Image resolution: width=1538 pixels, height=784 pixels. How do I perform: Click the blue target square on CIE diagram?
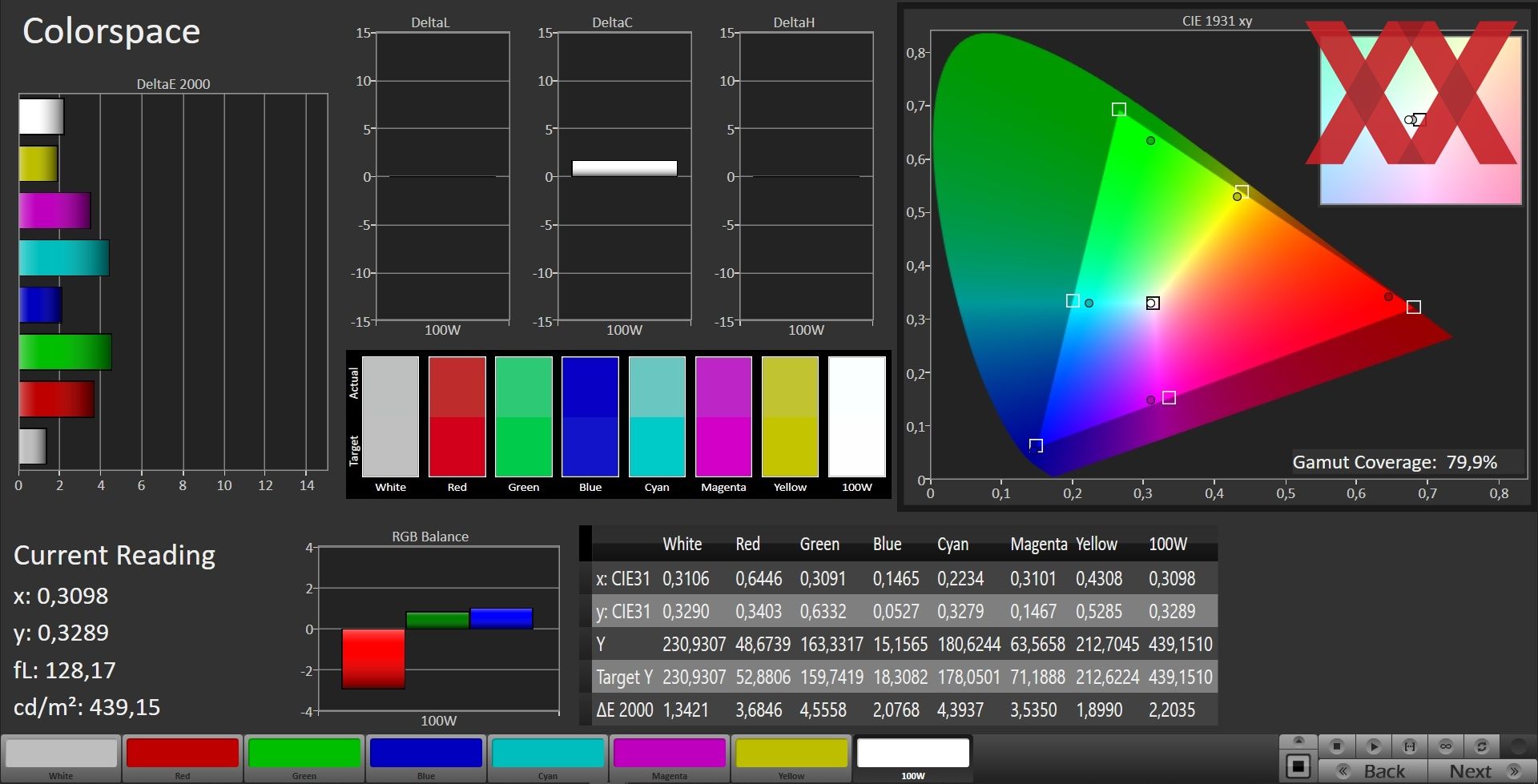[x=1036, y=445]
